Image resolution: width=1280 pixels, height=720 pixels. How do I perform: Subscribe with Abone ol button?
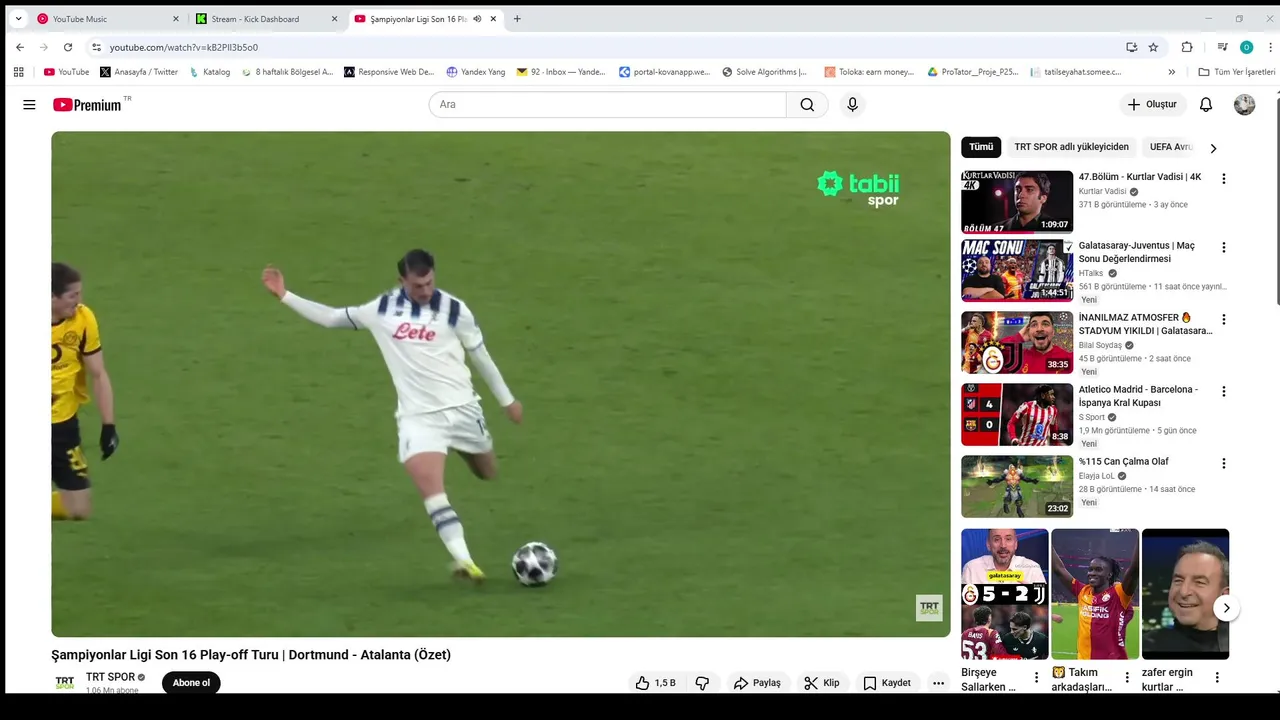tap(191, 683)
